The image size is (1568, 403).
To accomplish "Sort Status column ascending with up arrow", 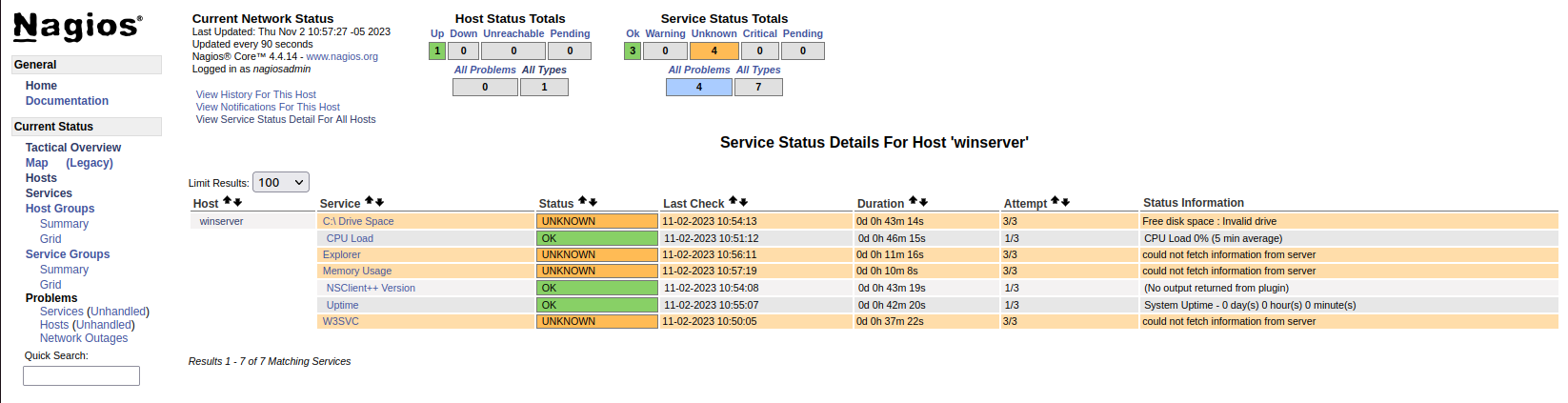I will [582, 202].
